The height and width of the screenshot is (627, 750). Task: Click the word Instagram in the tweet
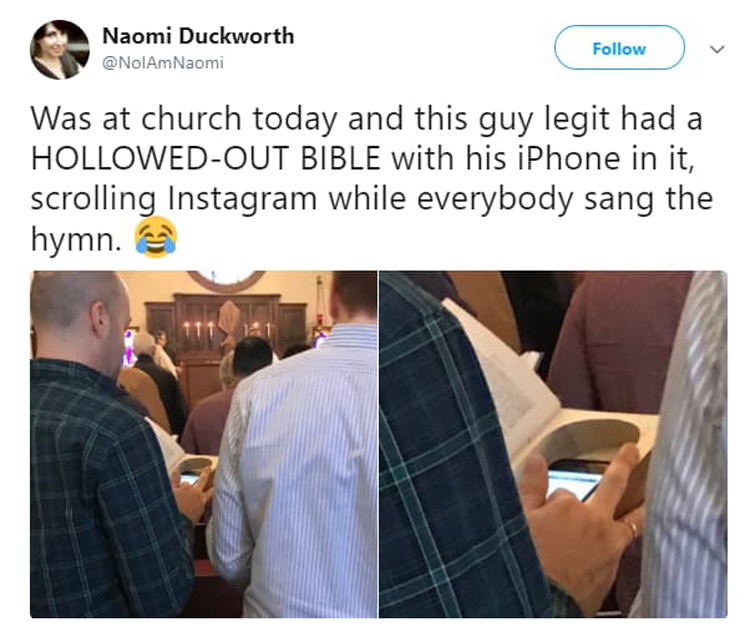242,198
